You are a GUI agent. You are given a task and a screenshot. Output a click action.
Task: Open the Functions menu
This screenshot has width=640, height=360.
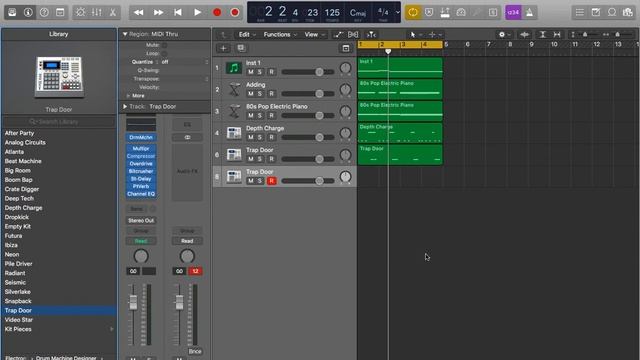point(280,35)
